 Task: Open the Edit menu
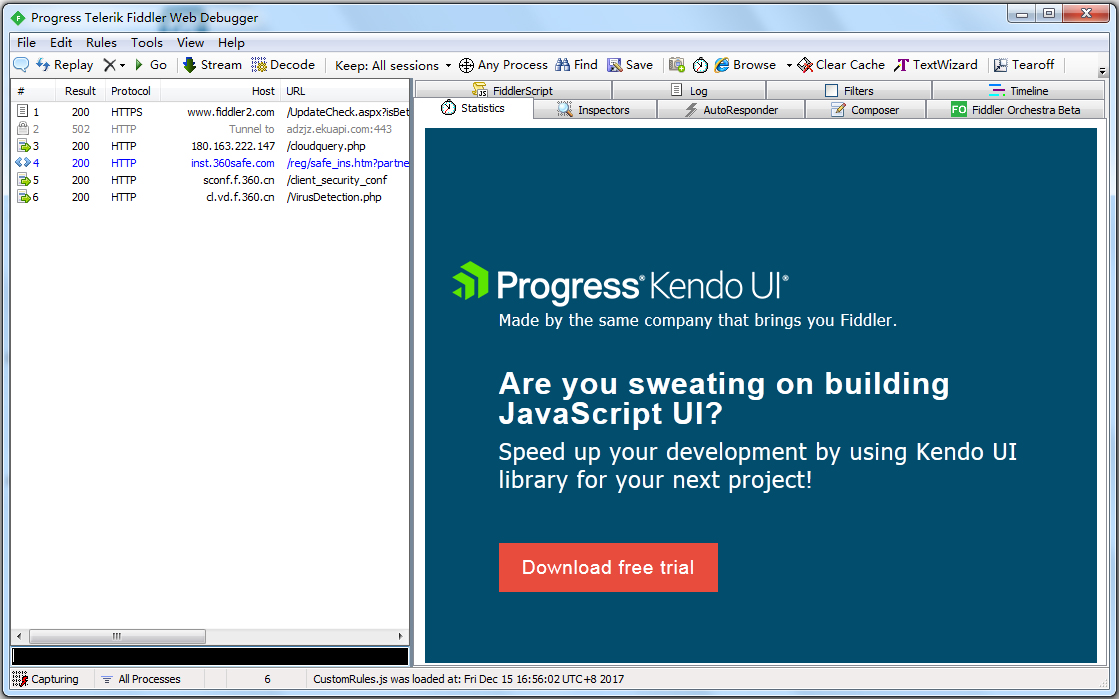pos(61,43)
